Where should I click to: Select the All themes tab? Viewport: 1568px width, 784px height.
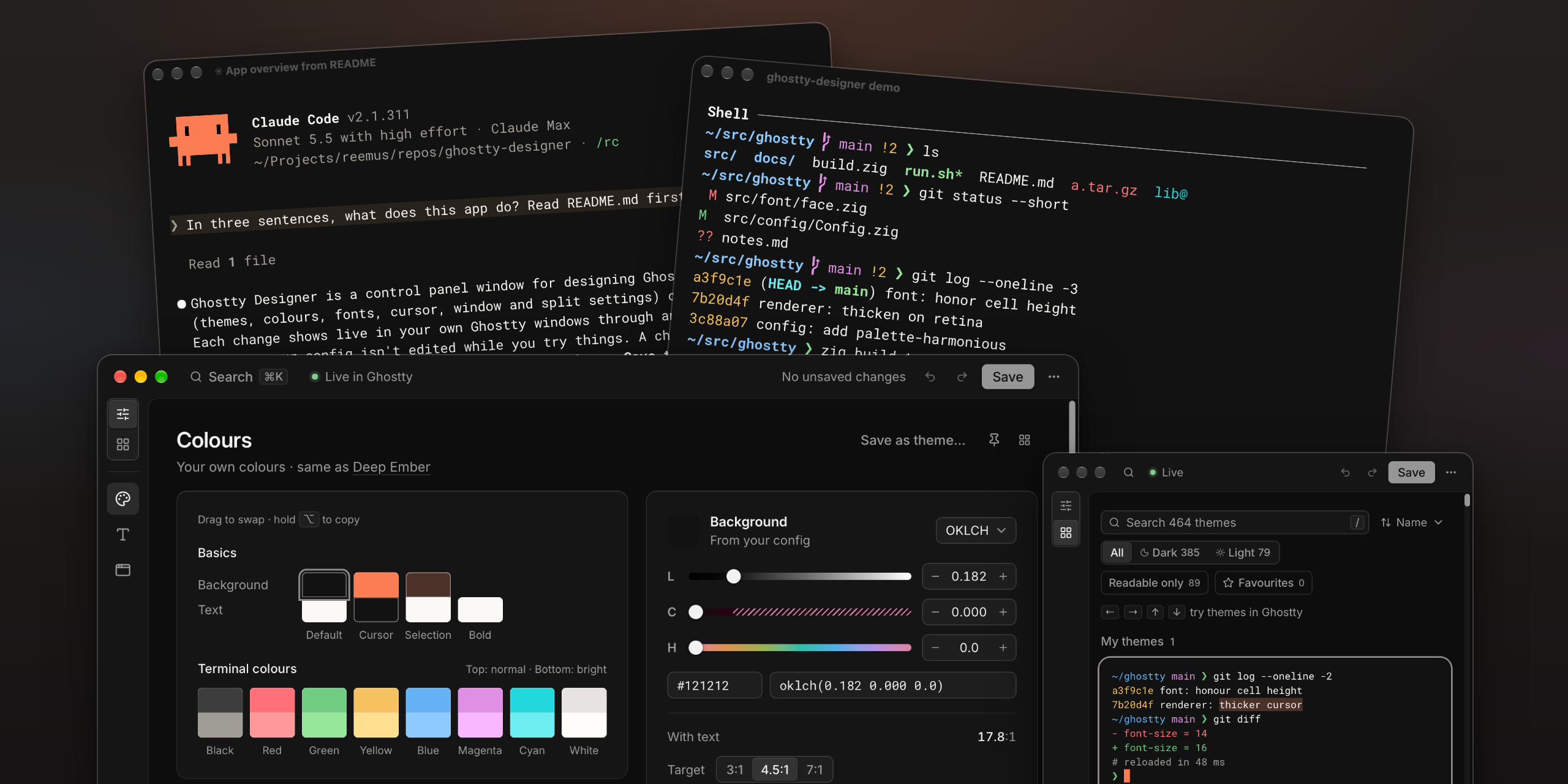[1117, 552]
